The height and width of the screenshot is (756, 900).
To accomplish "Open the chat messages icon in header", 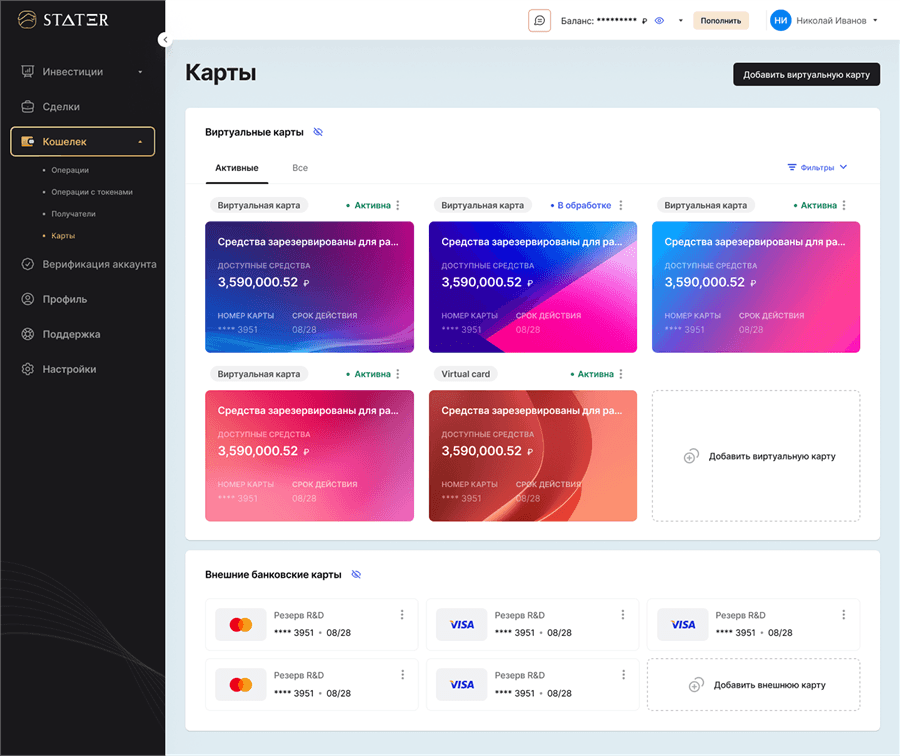I will 539,21.
